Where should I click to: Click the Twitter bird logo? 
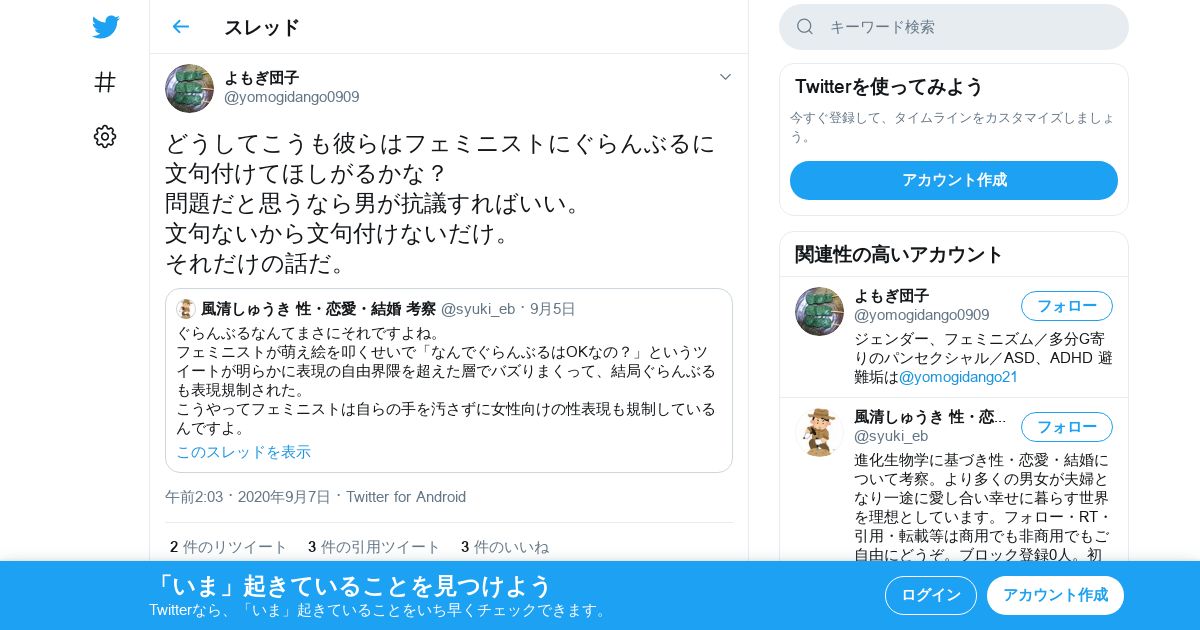[105, 27]
